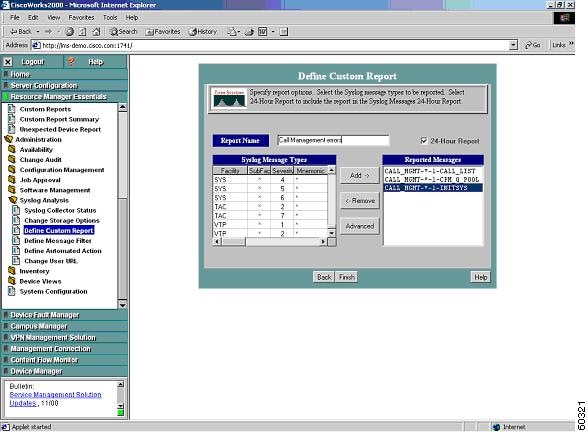Click the Refresh page icon
587x432 pixels.
[x=82, y=32]
